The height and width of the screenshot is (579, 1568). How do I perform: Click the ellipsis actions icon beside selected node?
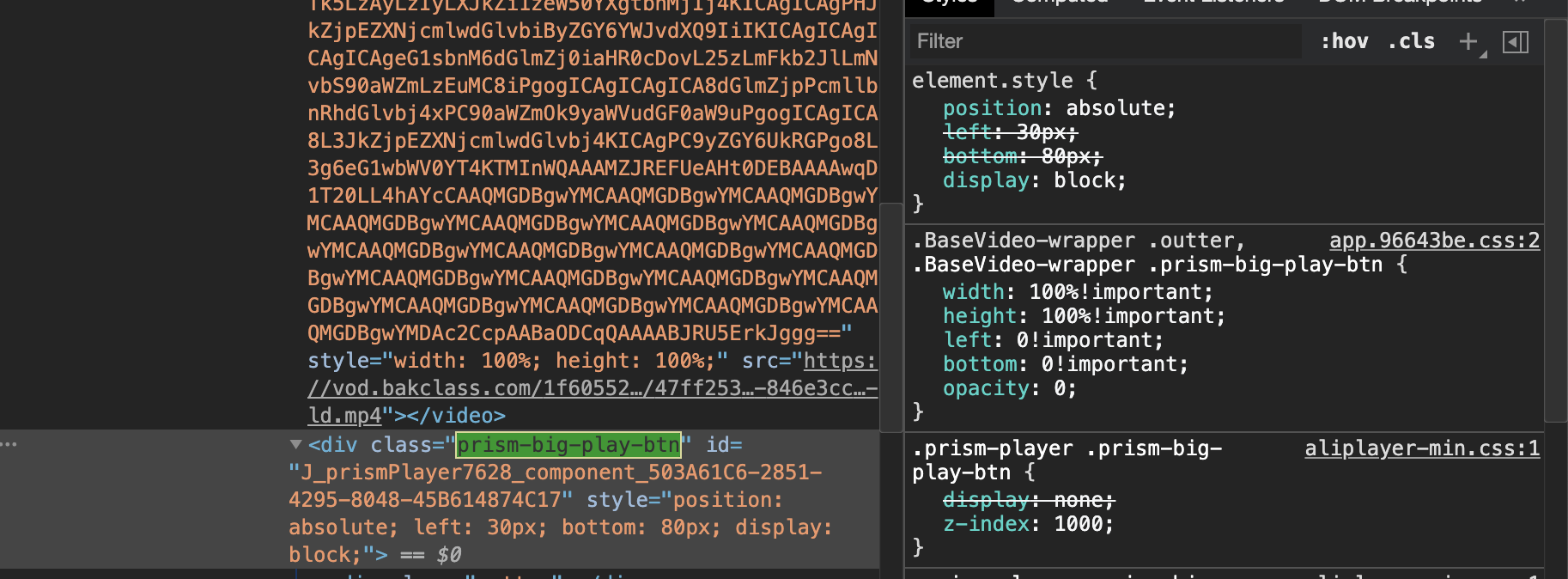(9, 444)
